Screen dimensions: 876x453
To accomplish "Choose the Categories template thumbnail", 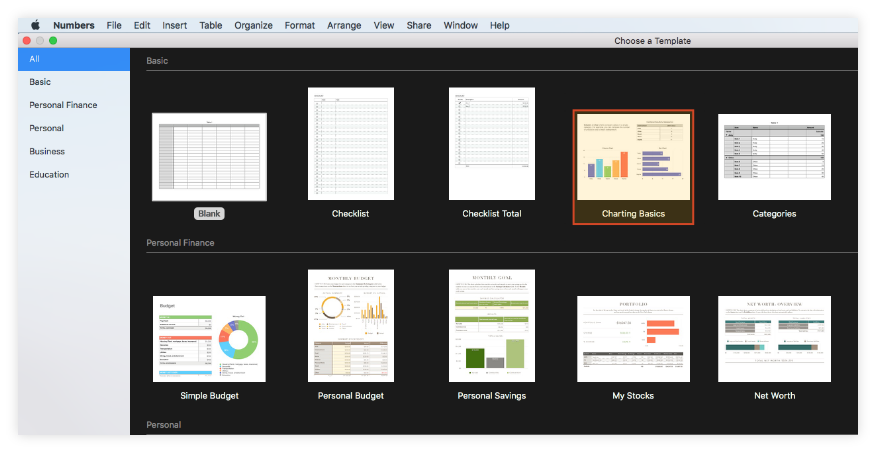I will (x=774, y=157).
